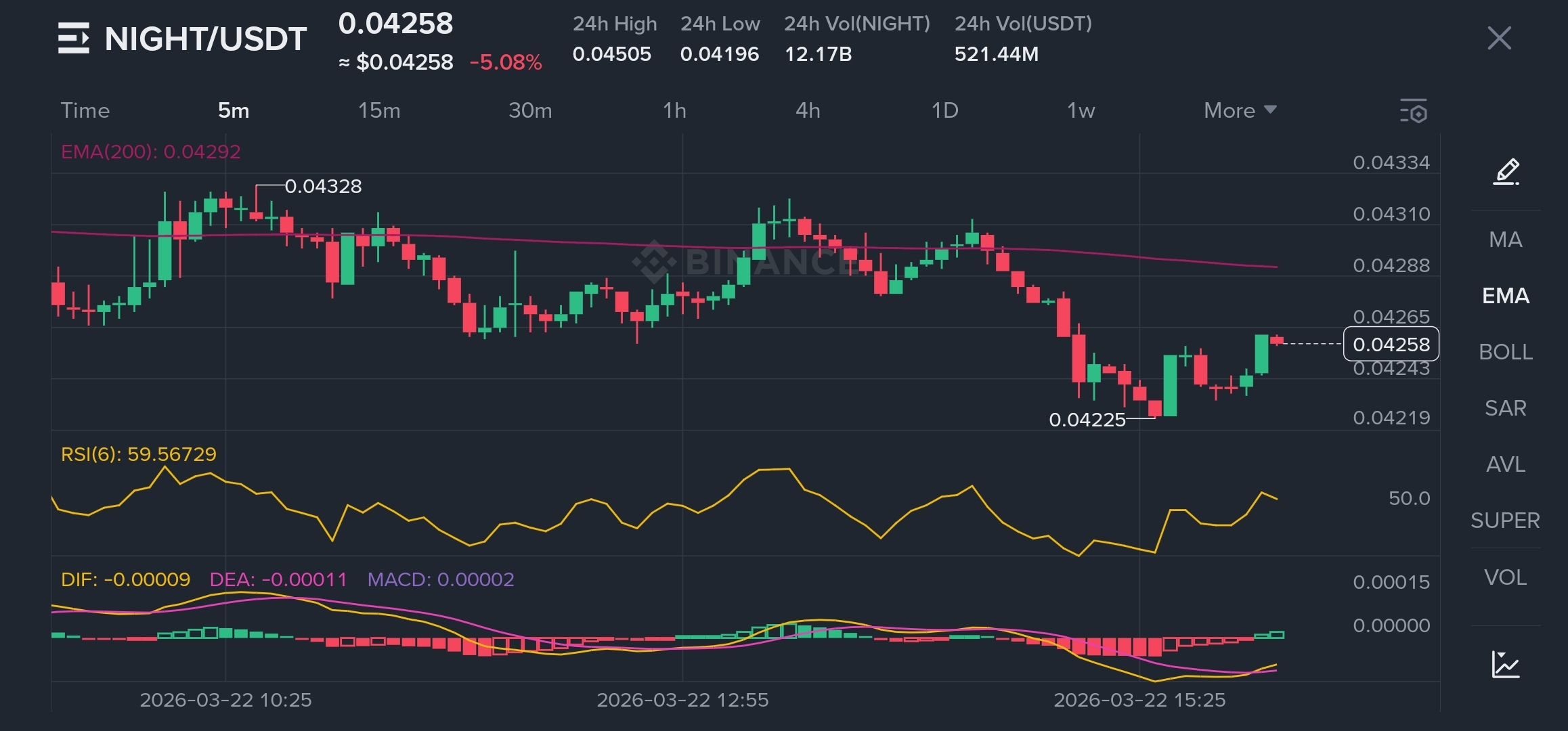
Task: Open chart settings icon
Action: (x=1414, y=112)
